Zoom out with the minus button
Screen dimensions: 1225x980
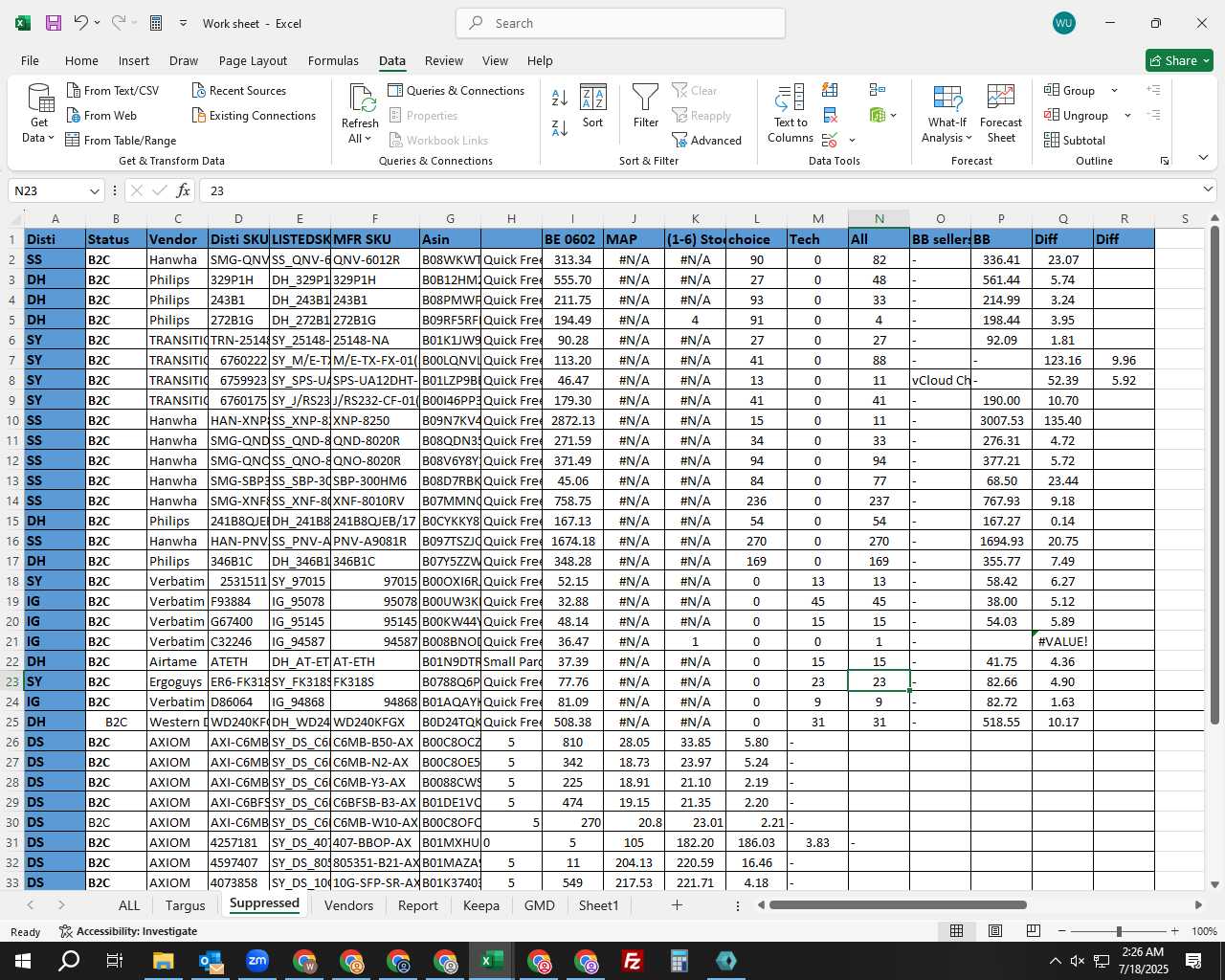(x=1062, y=931)
